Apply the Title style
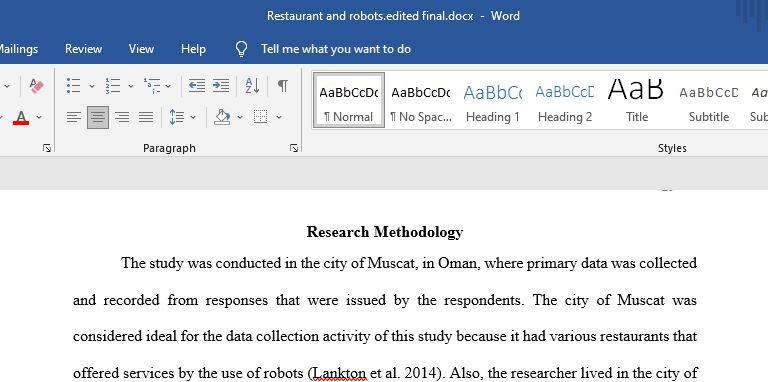 click(637, 100)
